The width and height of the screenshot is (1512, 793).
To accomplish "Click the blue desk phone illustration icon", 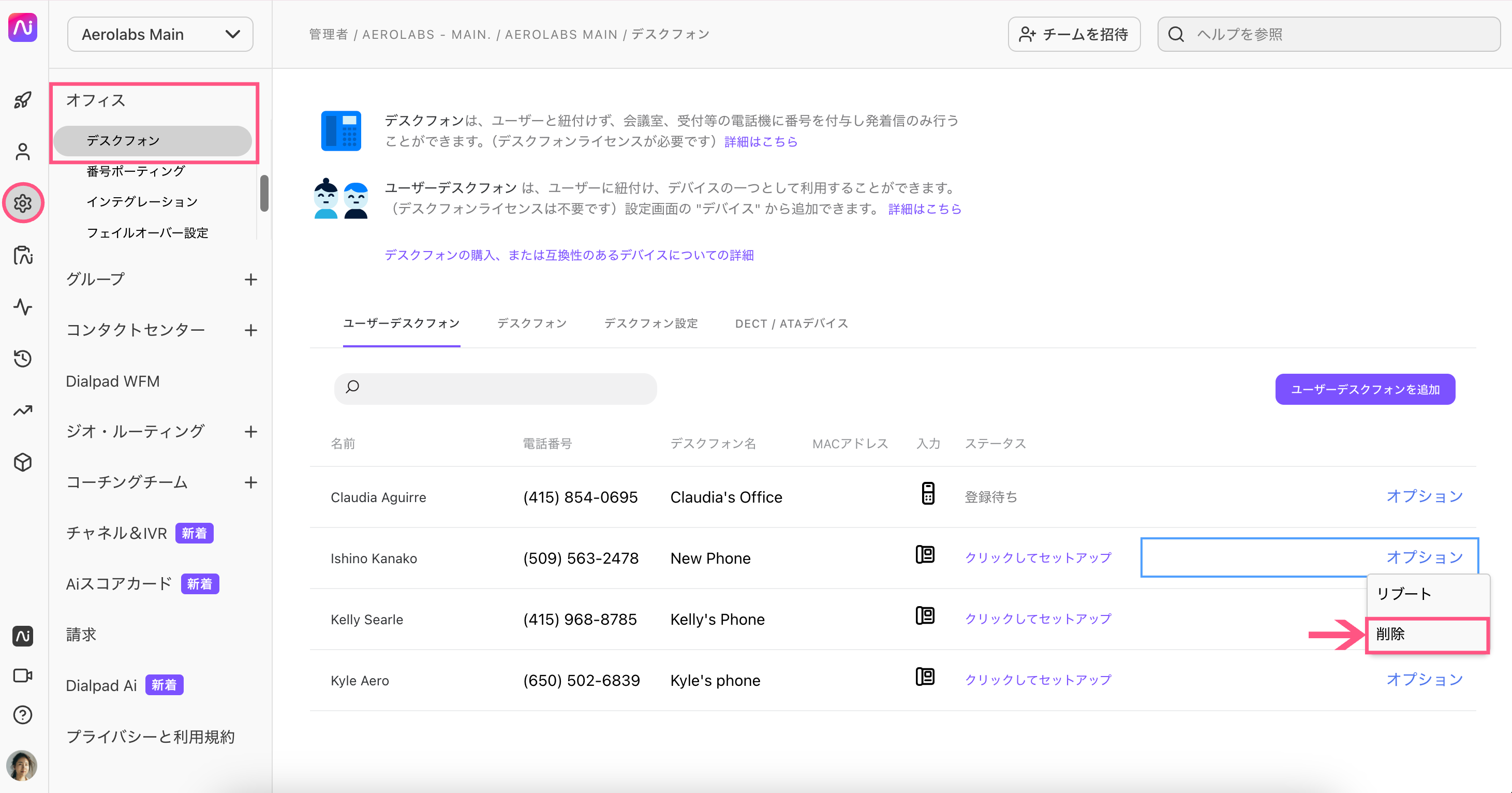I will click(341, 130).
